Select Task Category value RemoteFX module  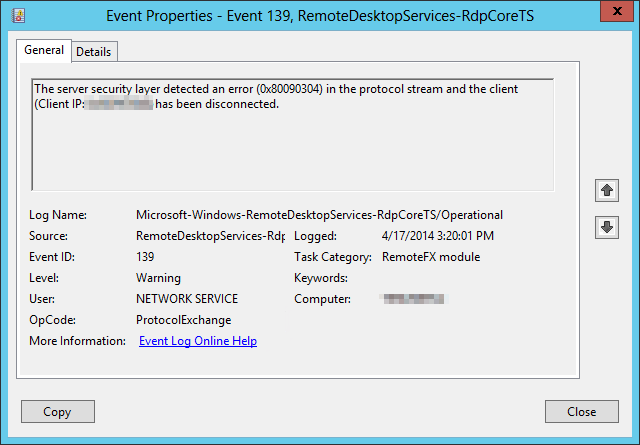431,257
